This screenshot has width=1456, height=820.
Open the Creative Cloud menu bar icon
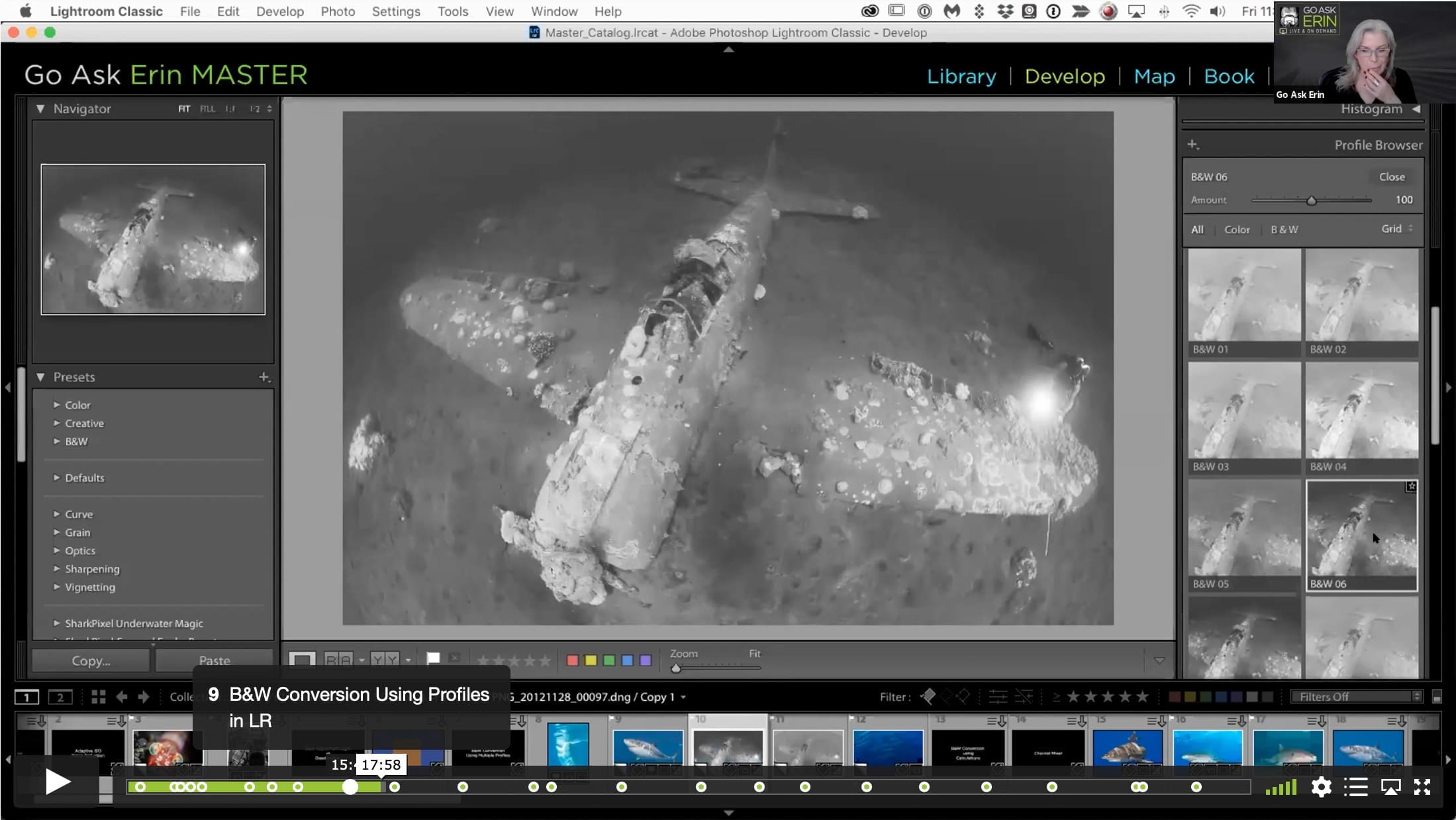[x=869, y=11]
